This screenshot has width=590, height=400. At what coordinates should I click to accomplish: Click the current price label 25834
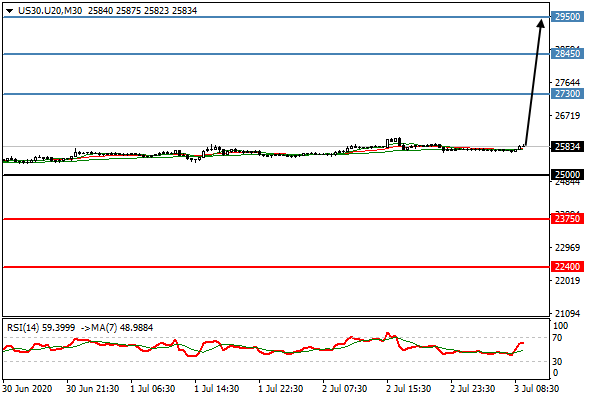coord(568,146)
